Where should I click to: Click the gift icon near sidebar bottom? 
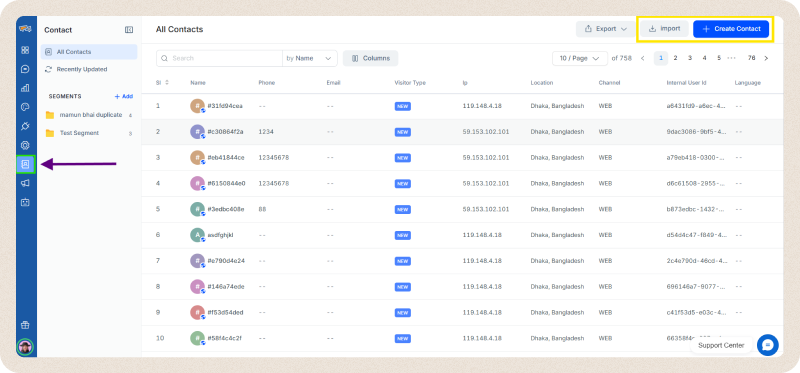[24, 325]
